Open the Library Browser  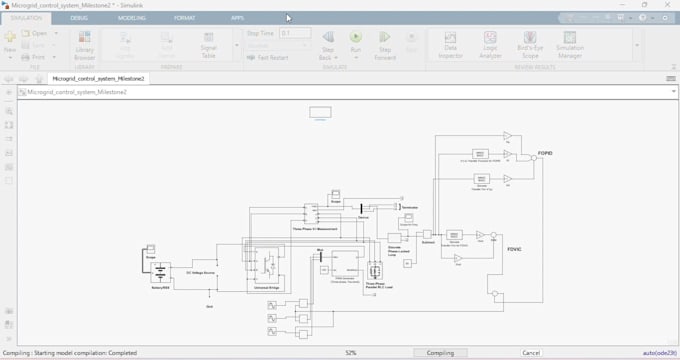pyautogui.click(x=85, y=45)
